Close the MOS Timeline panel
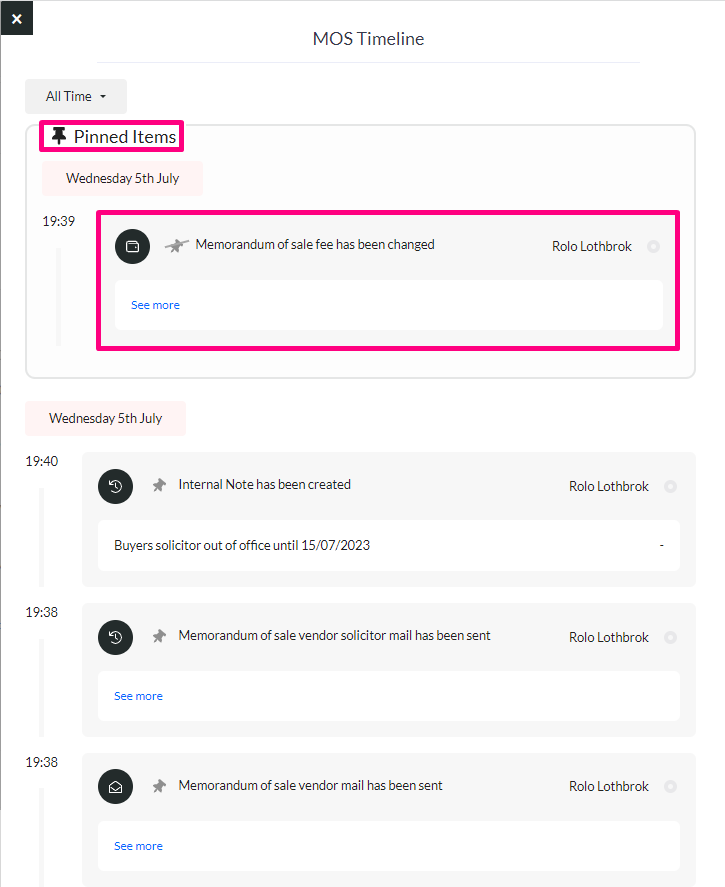The height and width of the screenshot is (887, 725). [x=16, y=19]
